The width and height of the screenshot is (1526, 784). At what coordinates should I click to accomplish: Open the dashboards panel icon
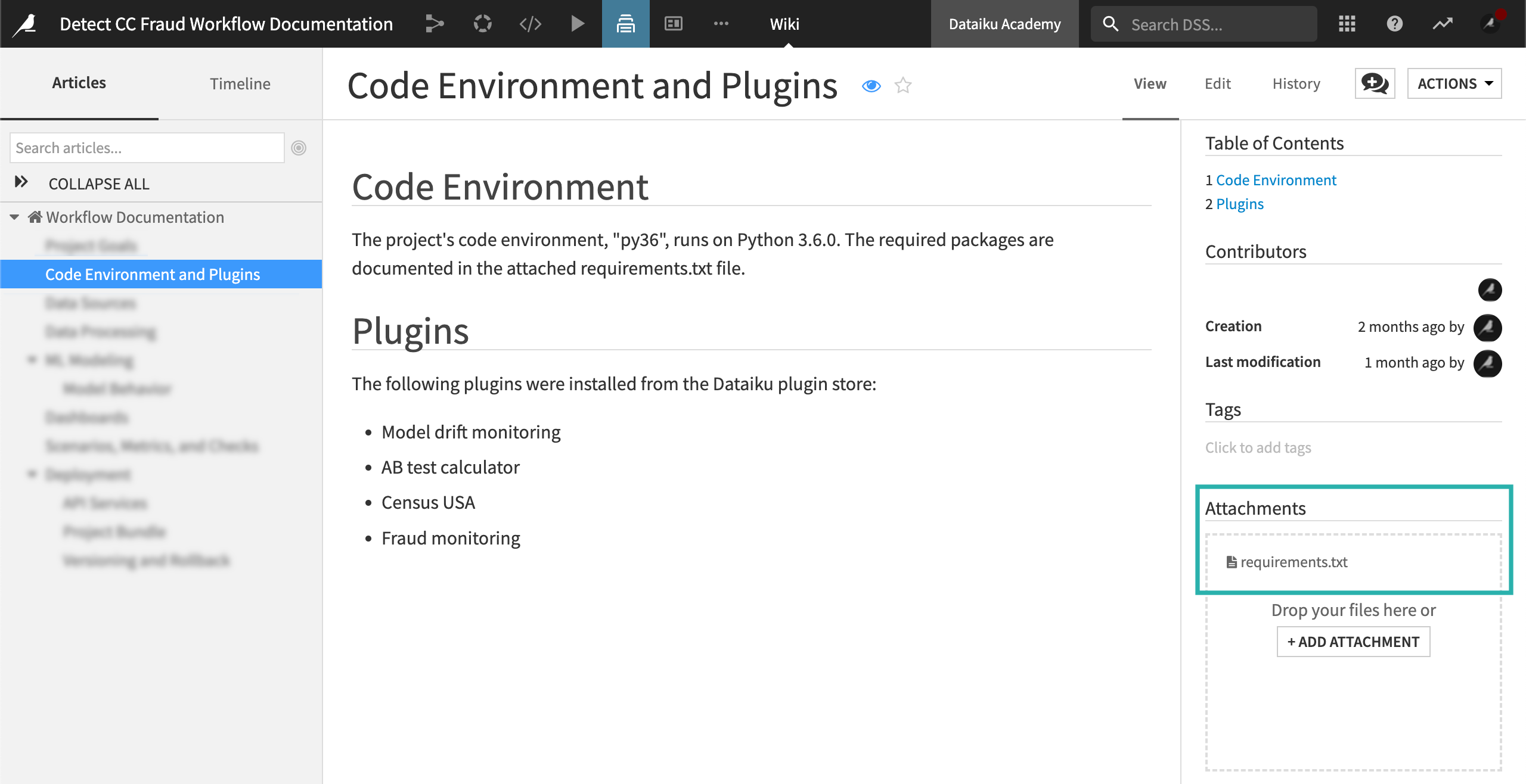pos(672,23)
